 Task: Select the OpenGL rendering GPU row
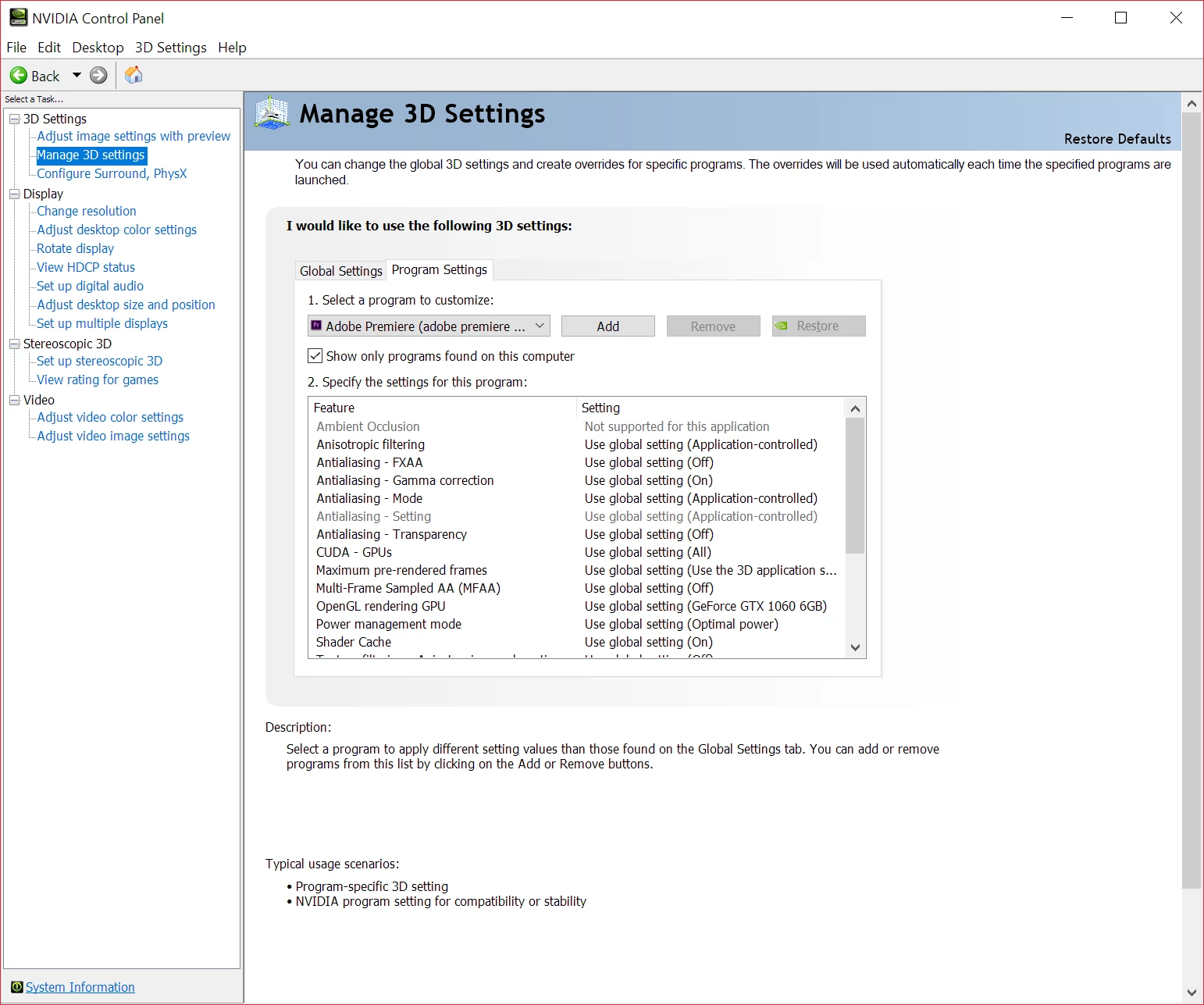(577, 606)
